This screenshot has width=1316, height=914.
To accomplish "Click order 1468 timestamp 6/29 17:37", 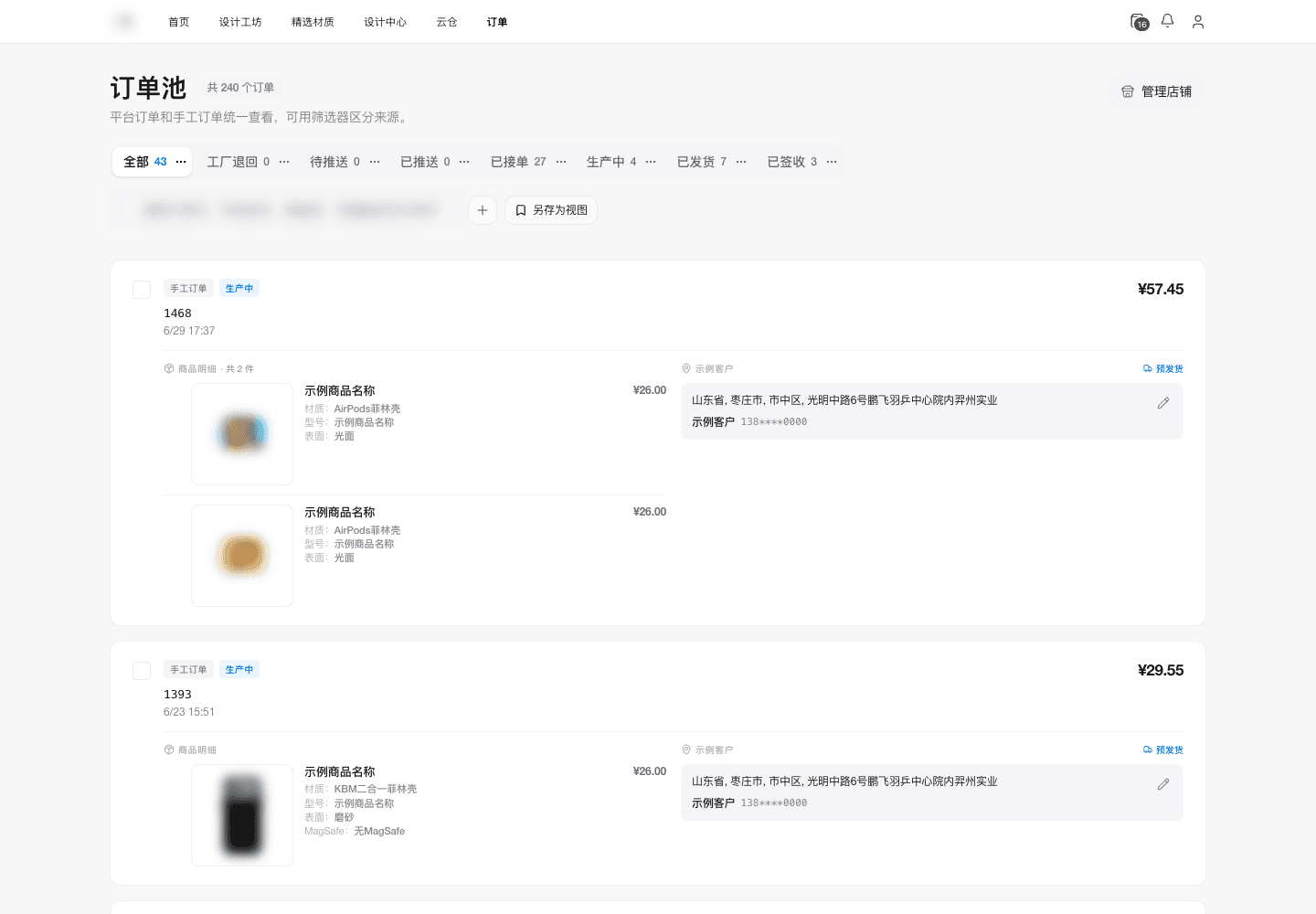I will tap(189, 331).
